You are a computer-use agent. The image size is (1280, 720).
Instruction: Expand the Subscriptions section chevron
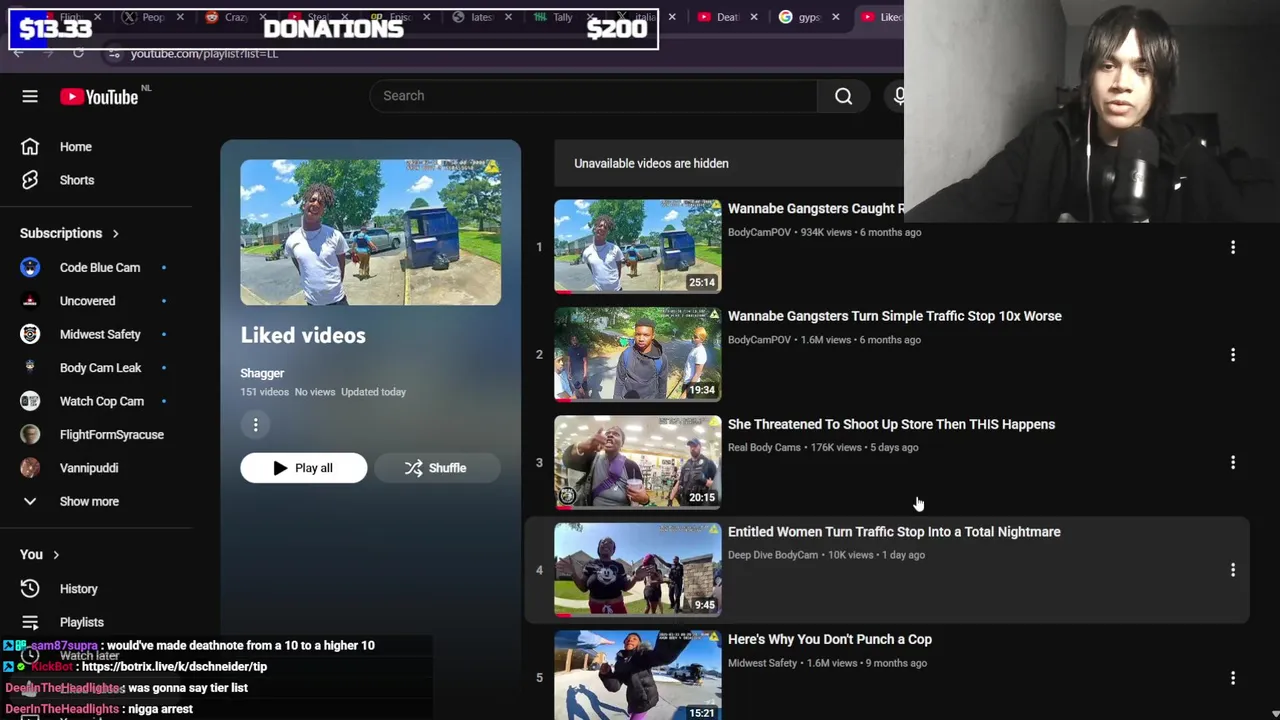click(x=115, y=233)
